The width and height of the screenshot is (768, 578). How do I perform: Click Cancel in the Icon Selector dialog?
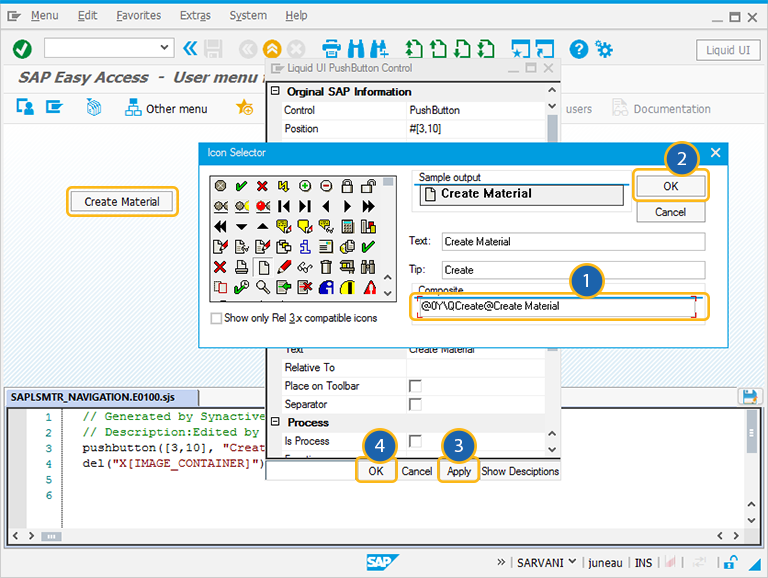point(671,212)
